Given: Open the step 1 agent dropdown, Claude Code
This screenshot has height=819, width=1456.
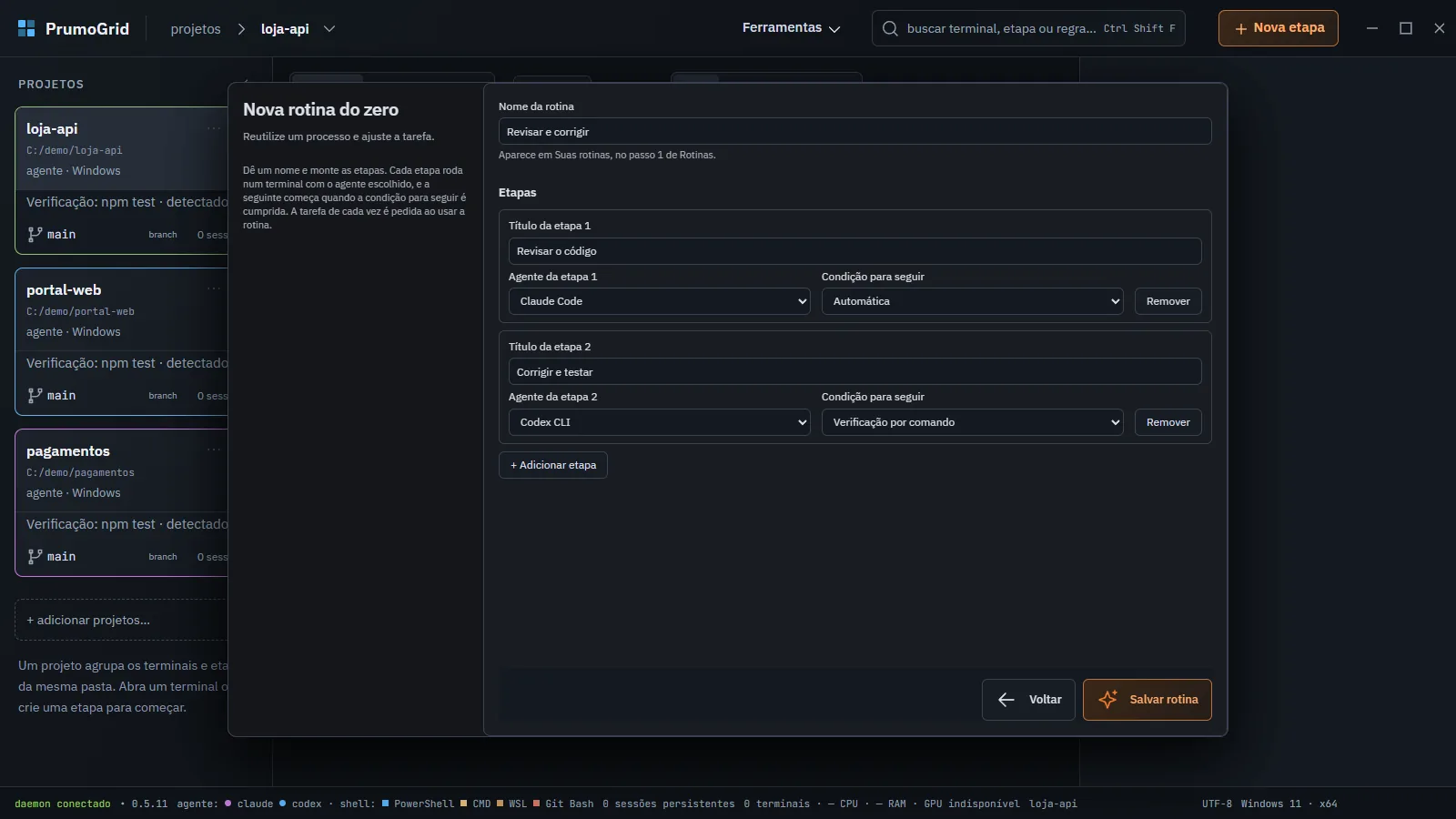Looking at the screenshot, I should point(659,301).
